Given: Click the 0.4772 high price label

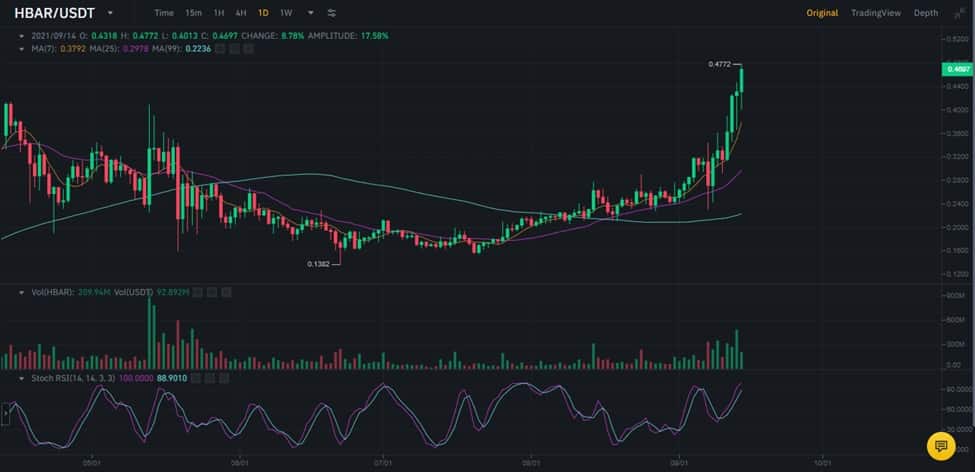Looking at the screenshot, I should click(719, 64).
